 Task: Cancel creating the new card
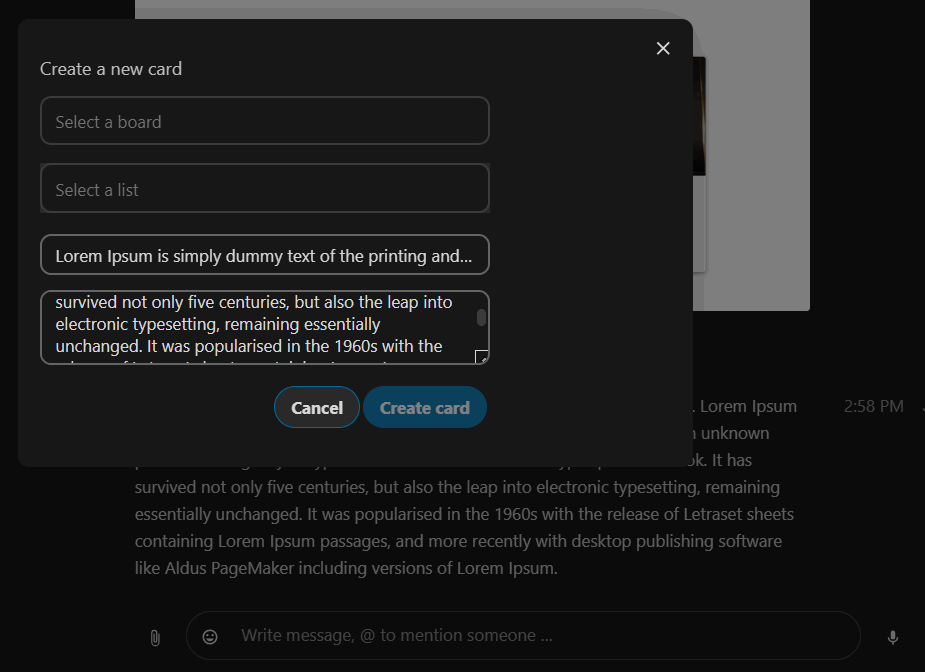[x=317, y=408]
